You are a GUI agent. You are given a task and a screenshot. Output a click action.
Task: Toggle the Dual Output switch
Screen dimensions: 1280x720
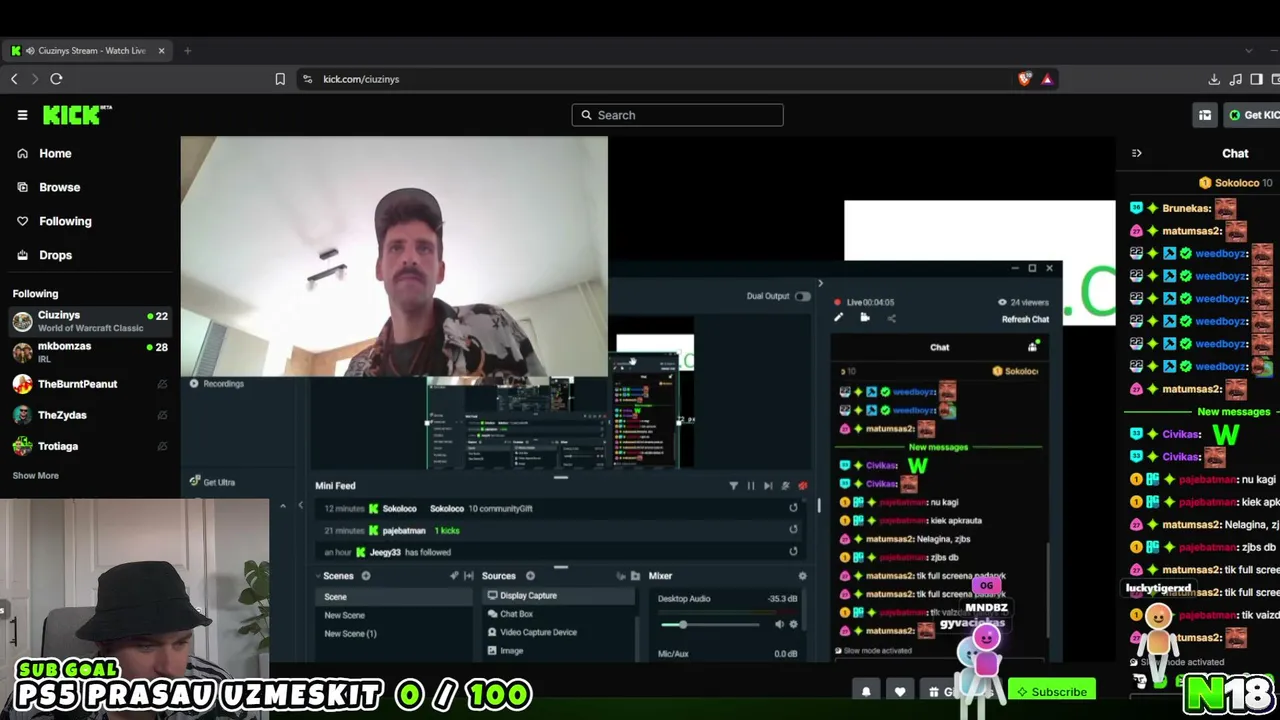[802, 296]
